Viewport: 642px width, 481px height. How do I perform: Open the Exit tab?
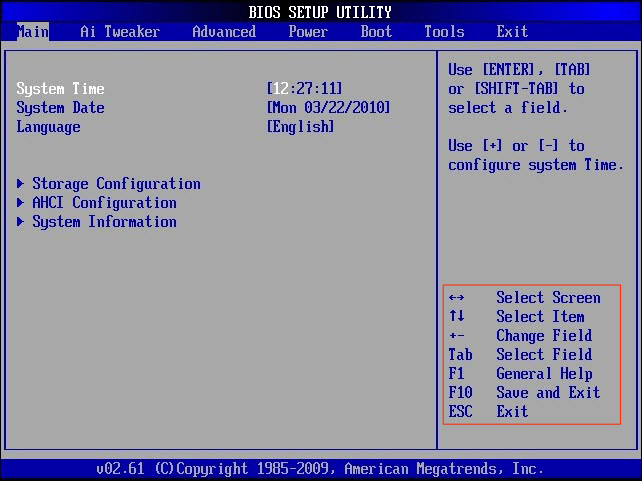512,32
